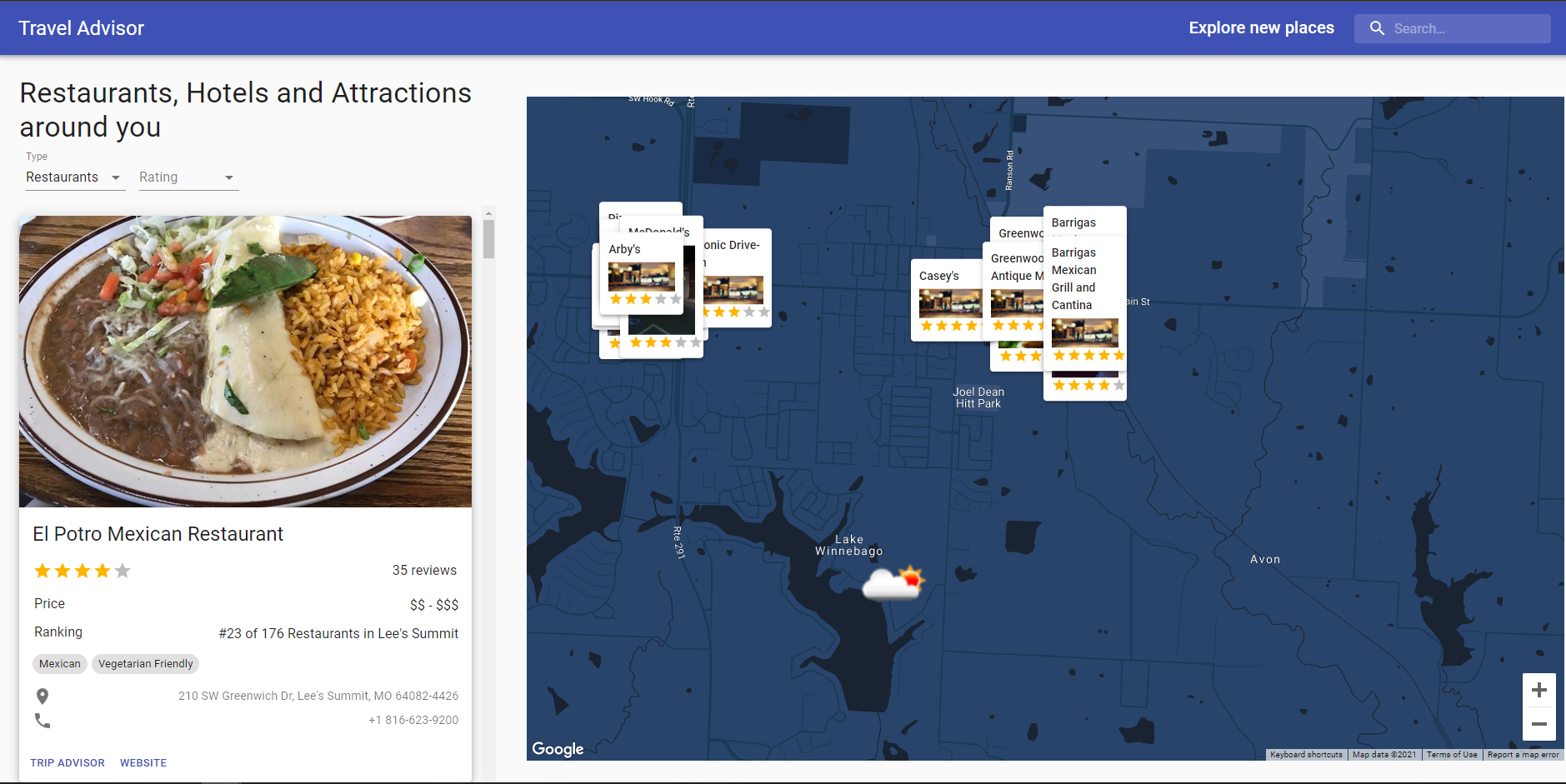Expand the Rating filter dropdown
This screenshot has width=1566, height=784.
pyautogui.click(x=188, y=177)
